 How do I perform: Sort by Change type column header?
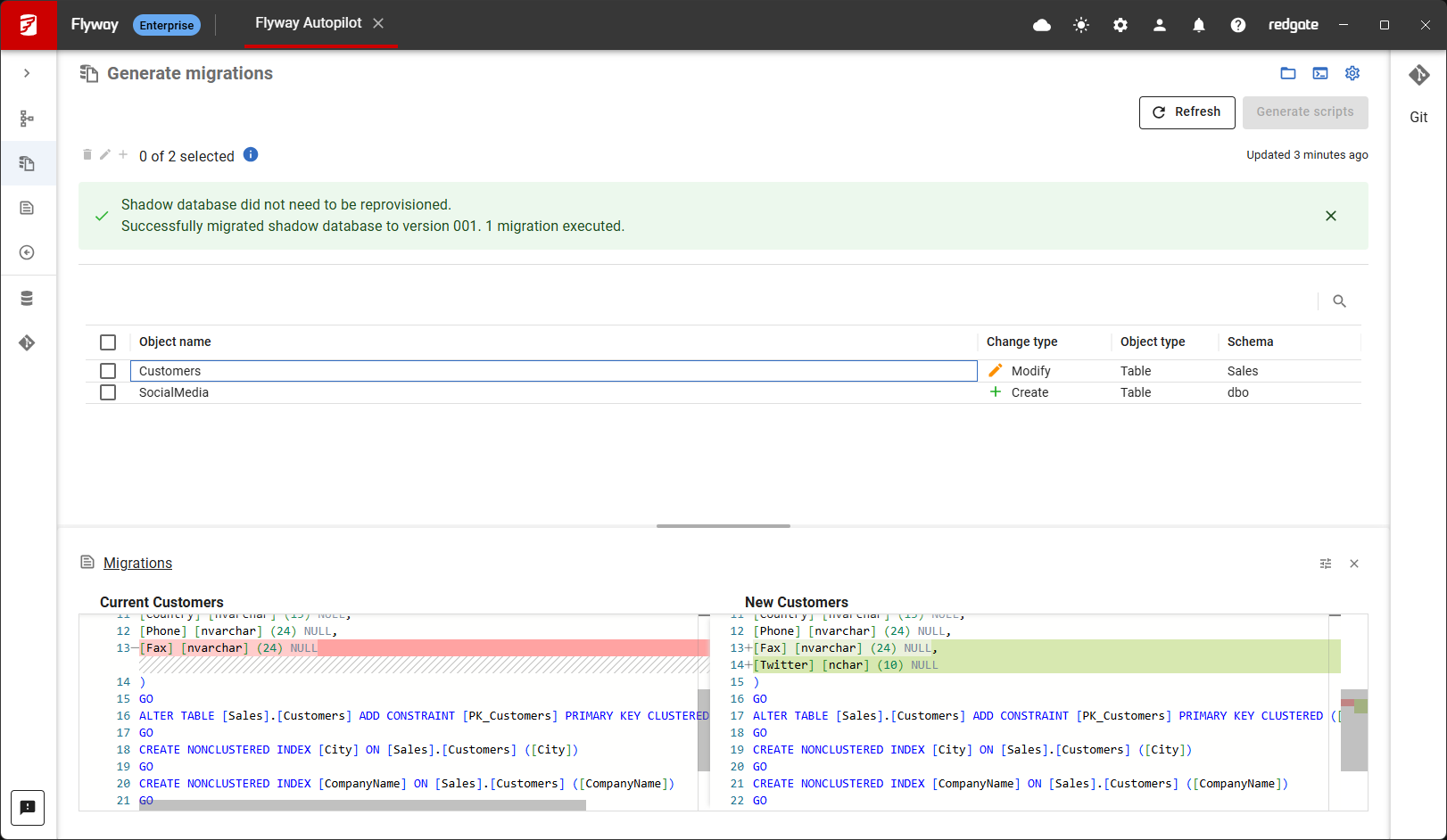point(1021,342)
